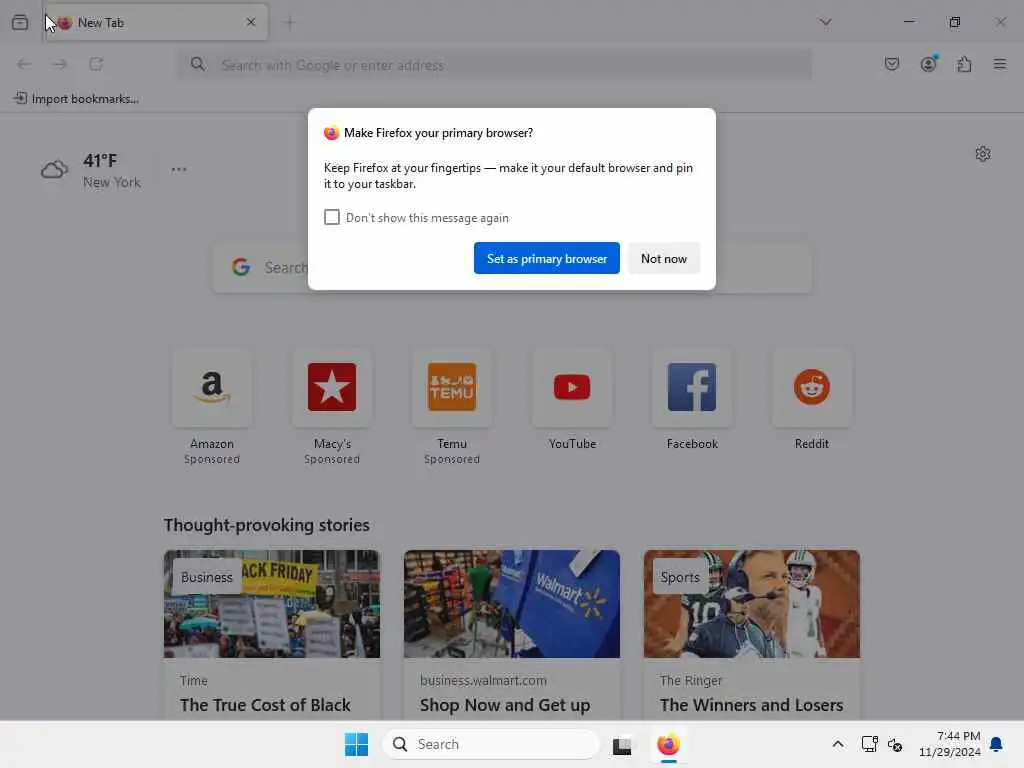Show hidden system tray icons
Viewport: 1024px width, 768px height.
pyautogui.click(x=838, y=744)
